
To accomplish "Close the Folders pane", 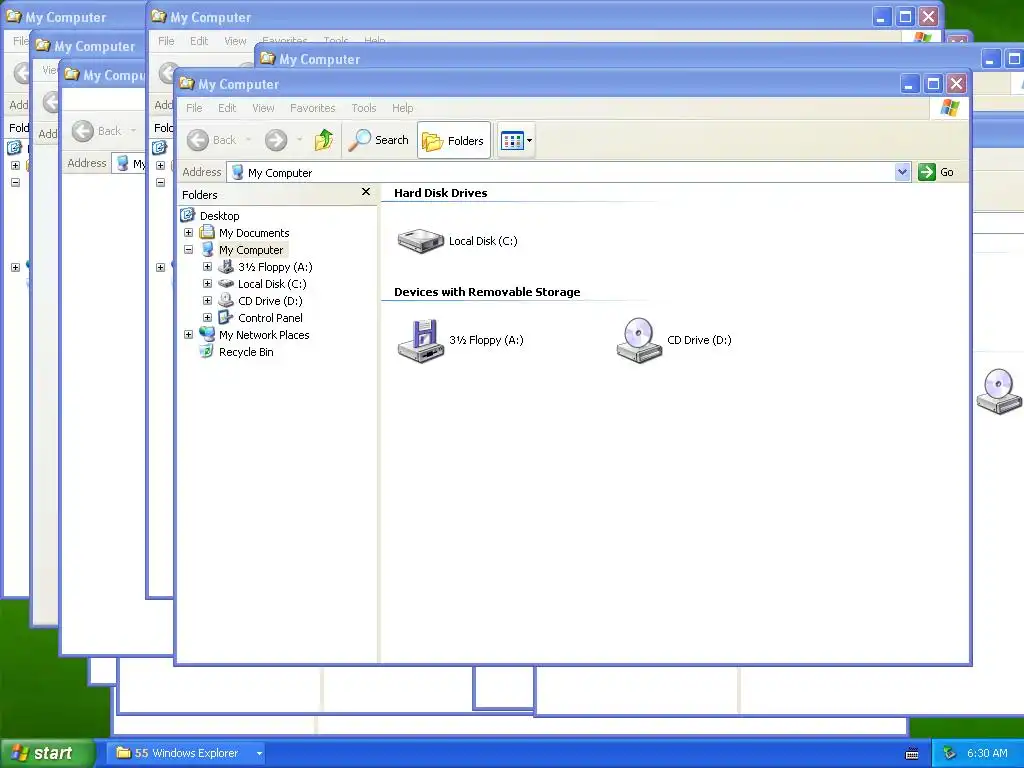I will click(366, 191).
